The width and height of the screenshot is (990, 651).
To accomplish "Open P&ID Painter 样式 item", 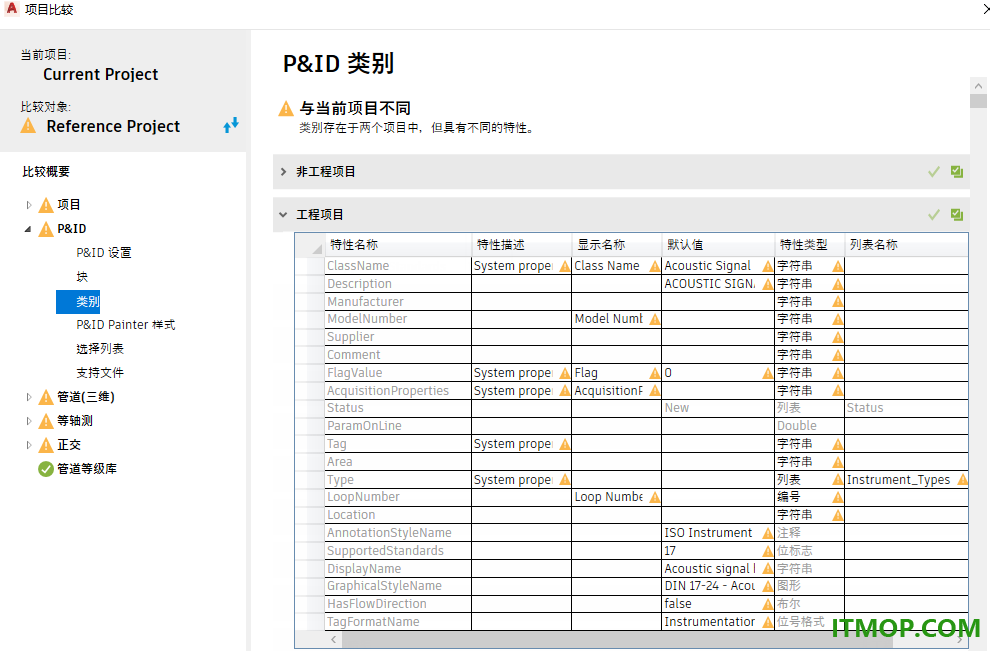I will tap(126, 325).
